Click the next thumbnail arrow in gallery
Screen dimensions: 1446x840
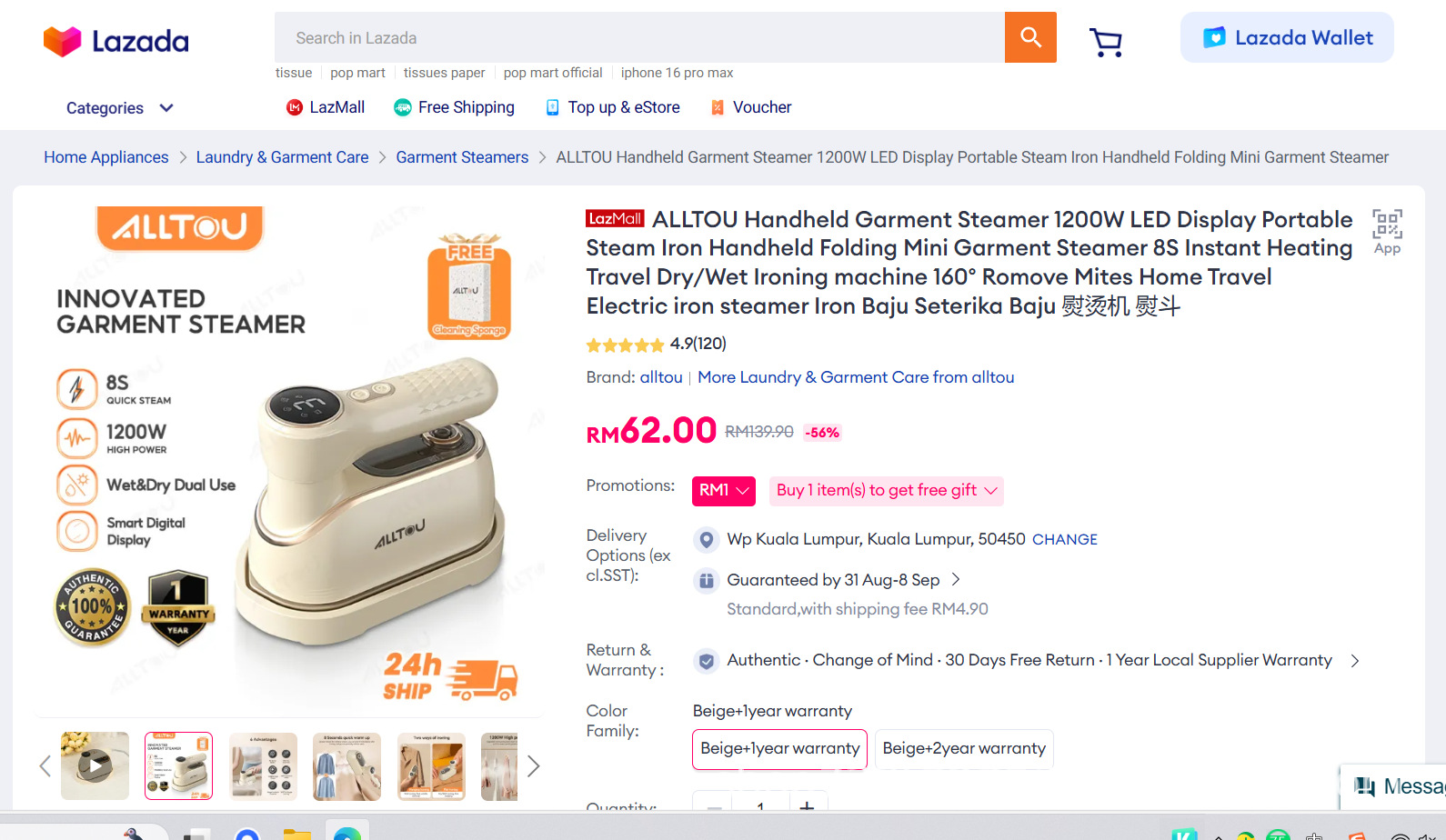pos(534,766)
